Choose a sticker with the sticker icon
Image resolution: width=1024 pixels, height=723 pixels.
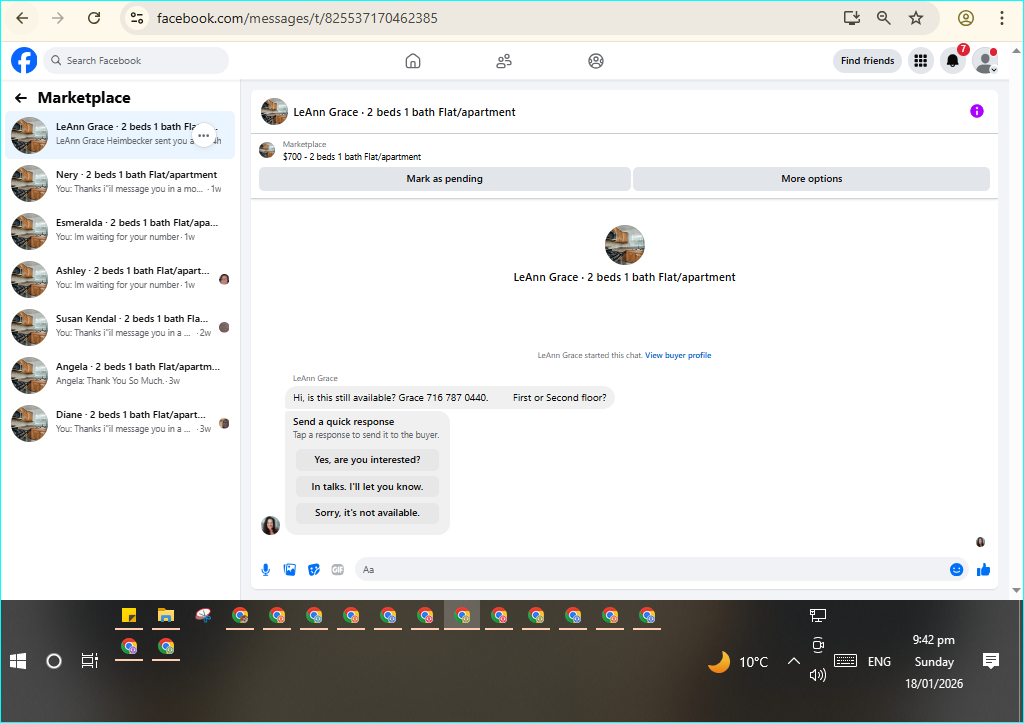[x=314, y=570]
